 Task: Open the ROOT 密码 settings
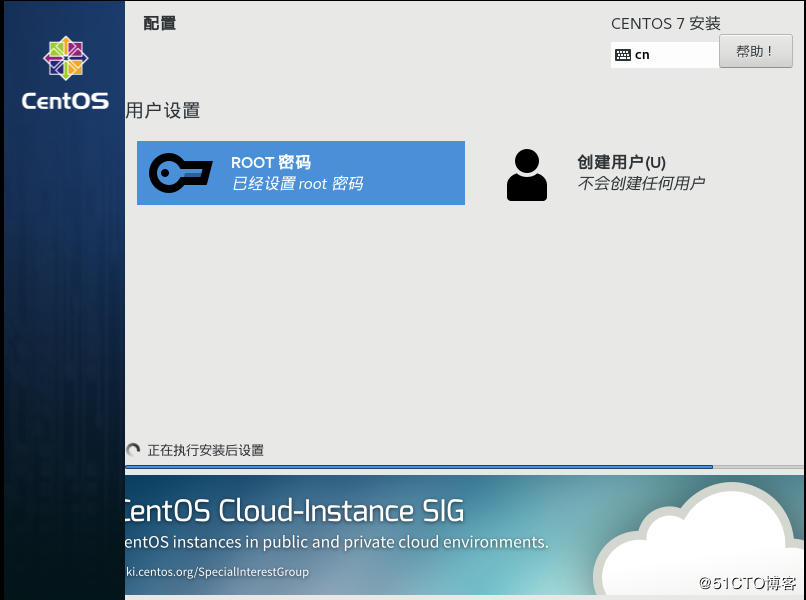pos(301,173)
